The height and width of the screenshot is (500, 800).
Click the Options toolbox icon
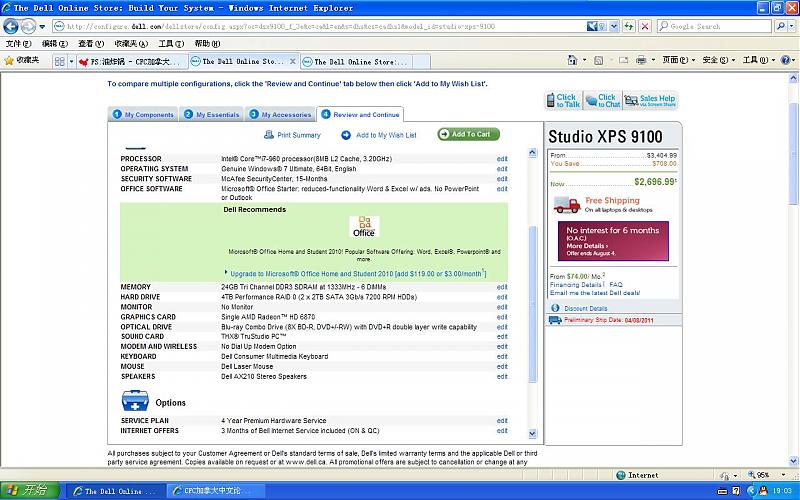click(135, 401)
